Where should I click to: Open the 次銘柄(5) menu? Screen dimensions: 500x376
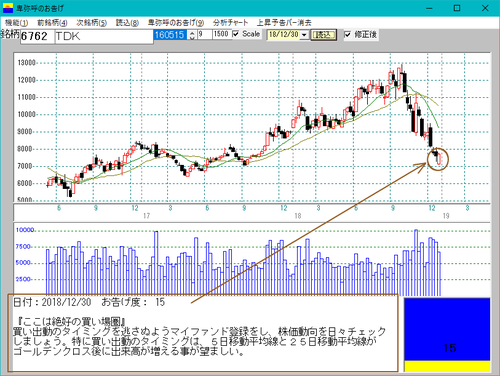click(91, 23)
